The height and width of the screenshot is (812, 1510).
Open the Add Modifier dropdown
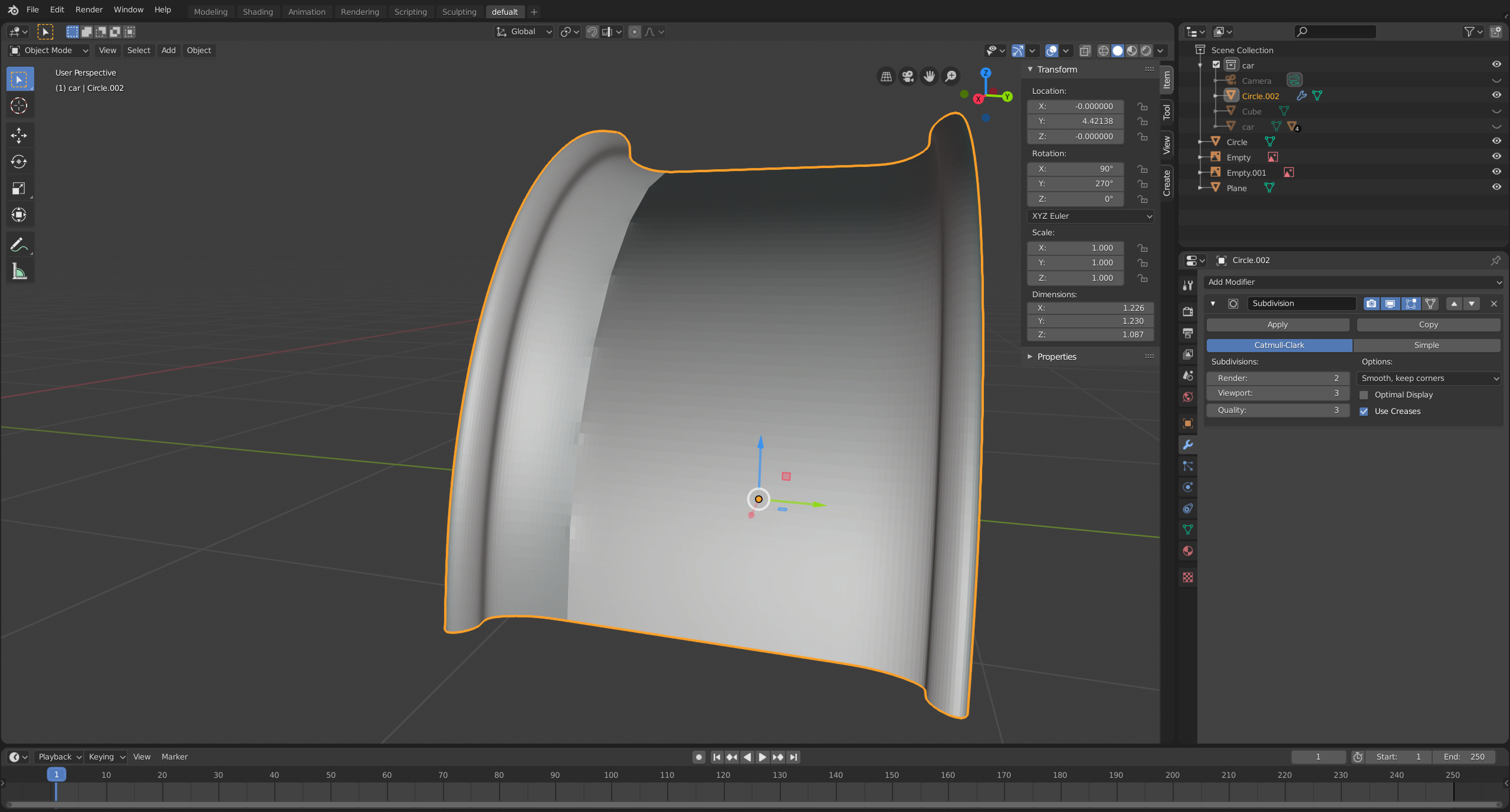coord(1353,282)
